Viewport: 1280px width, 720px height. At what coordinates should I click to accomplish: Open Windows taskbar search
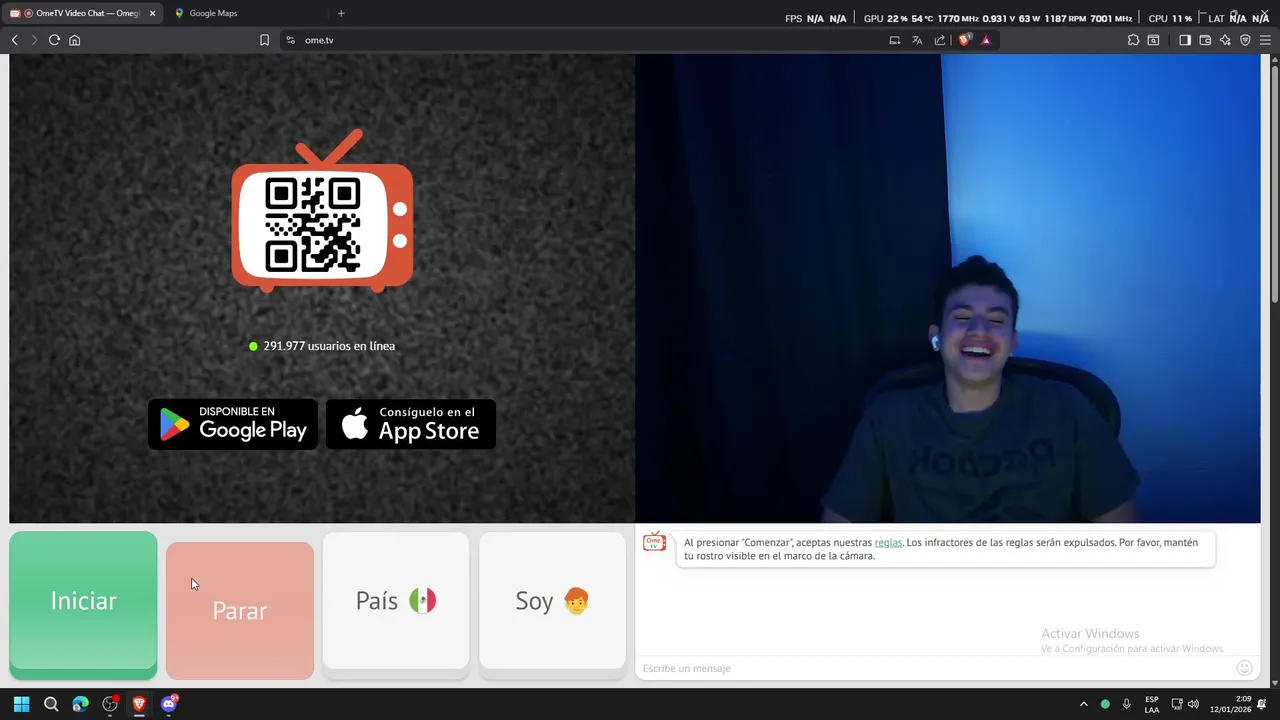(51, 704)
